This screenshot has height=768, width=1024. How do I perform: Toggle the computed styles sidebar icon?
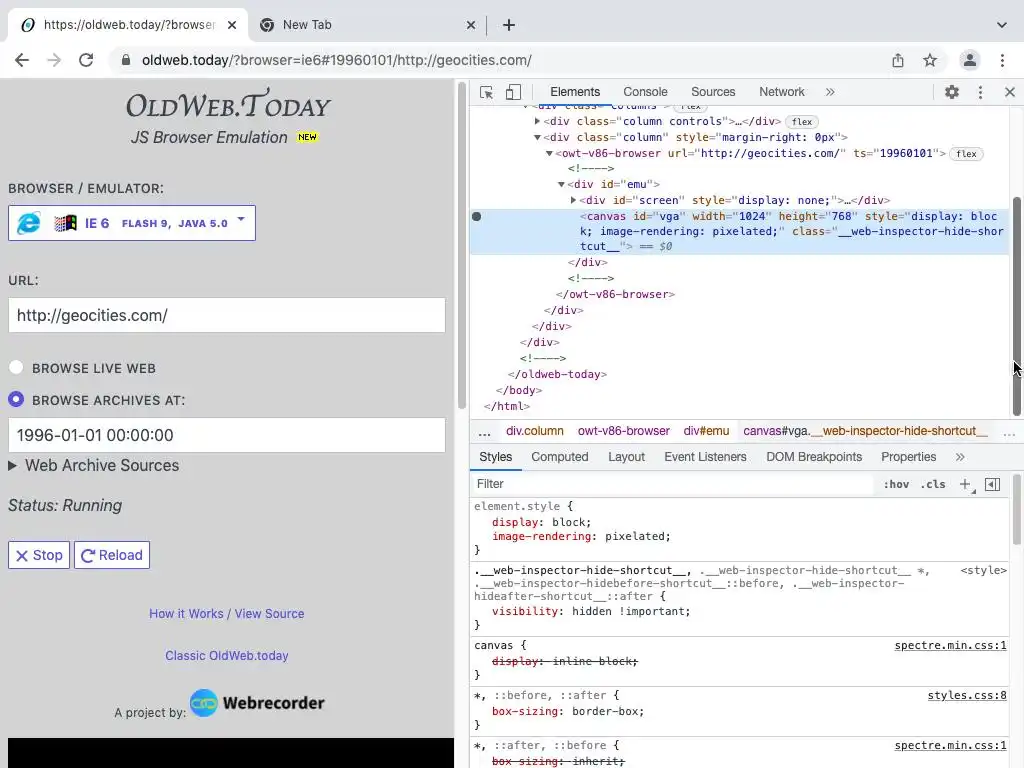(993, 484)
